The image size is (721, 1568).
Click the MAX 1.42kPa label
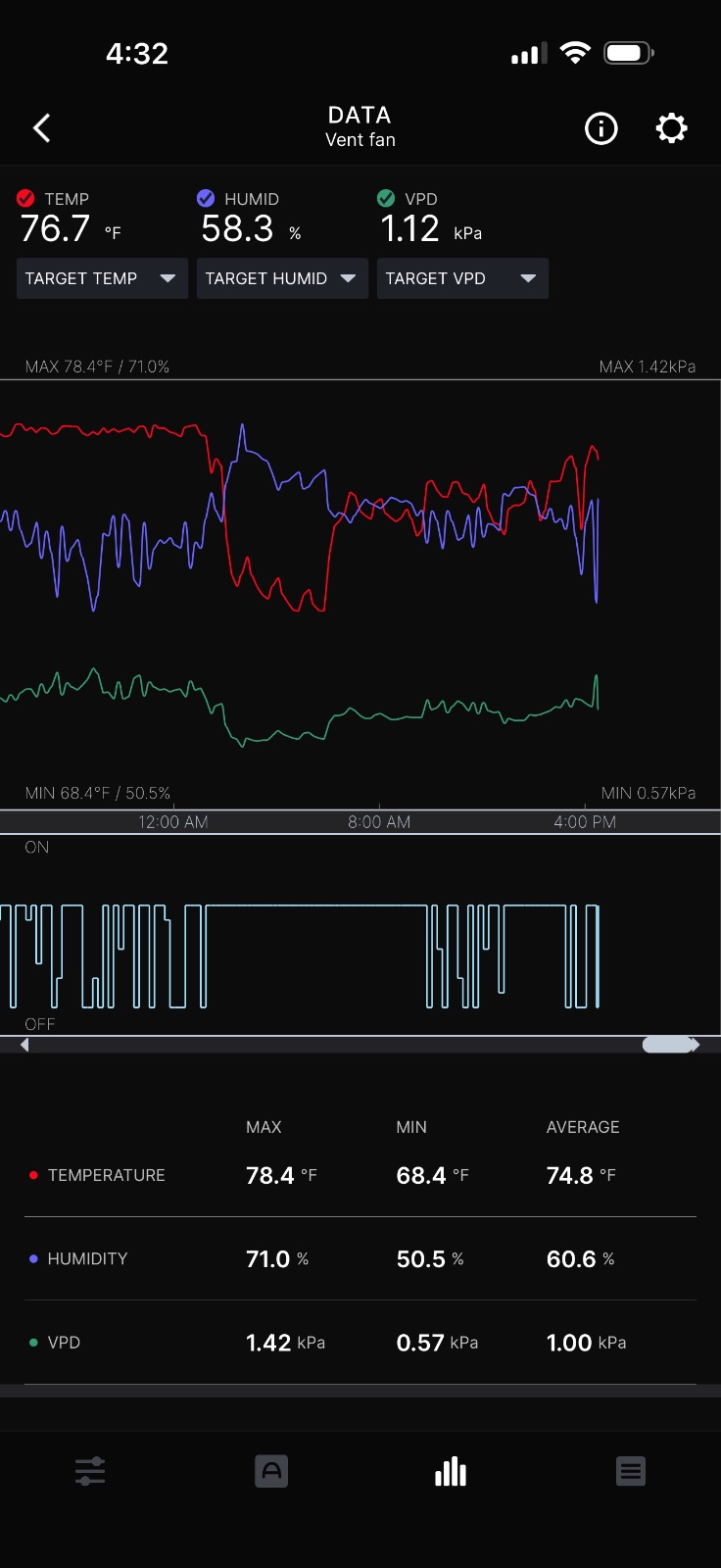coord(648,367)
